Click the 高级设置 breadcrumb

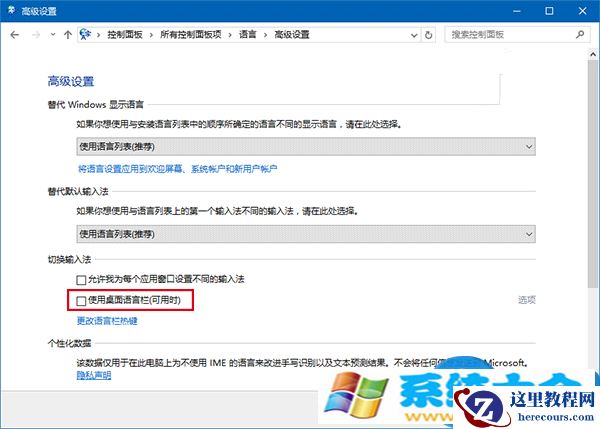292,35
